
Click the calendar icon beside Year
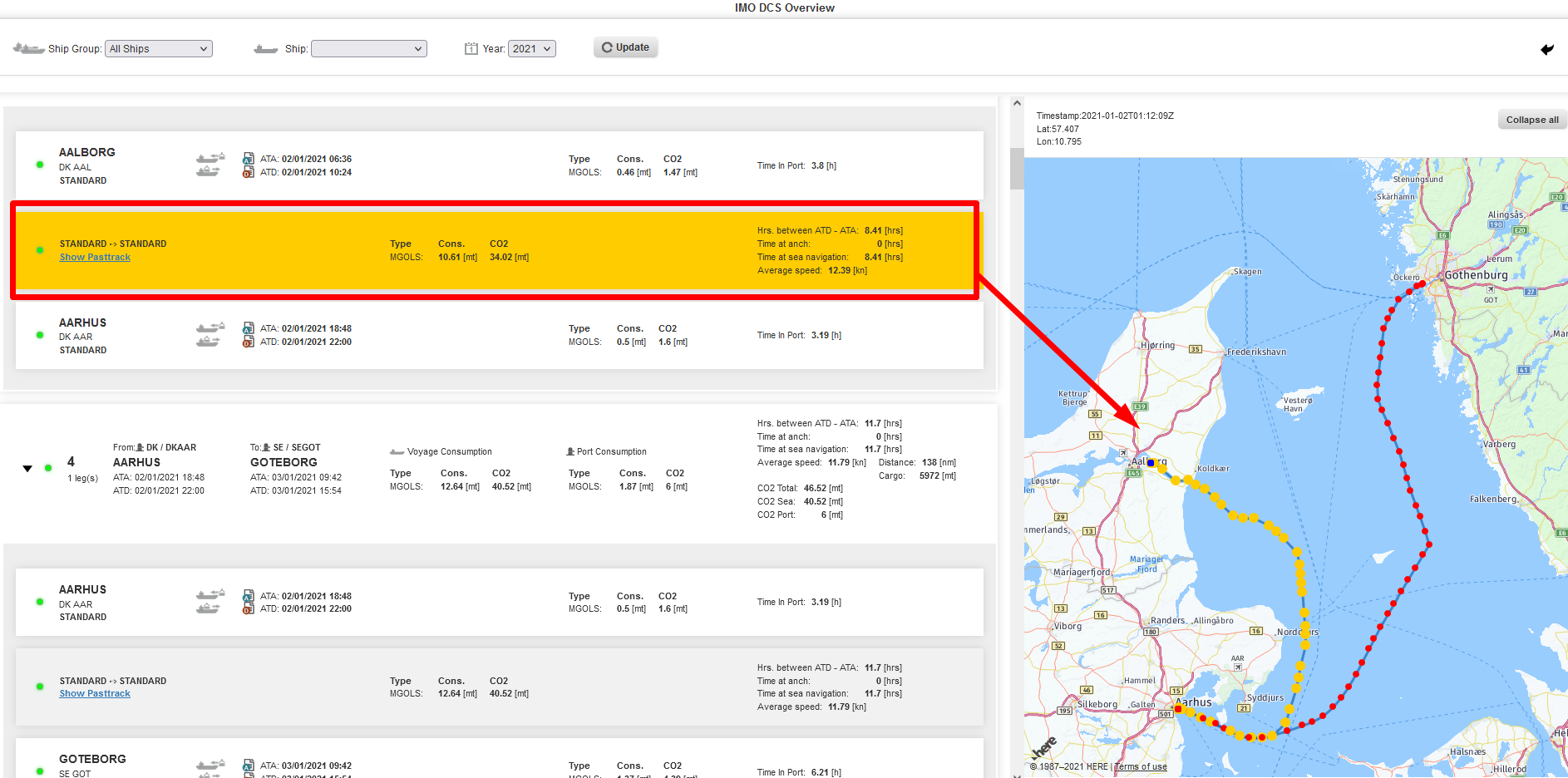click(x=471, y=49)
